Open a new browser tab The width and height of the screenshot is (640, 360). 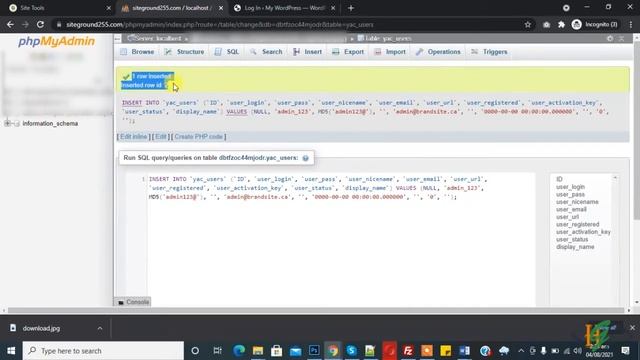(351, 8)
